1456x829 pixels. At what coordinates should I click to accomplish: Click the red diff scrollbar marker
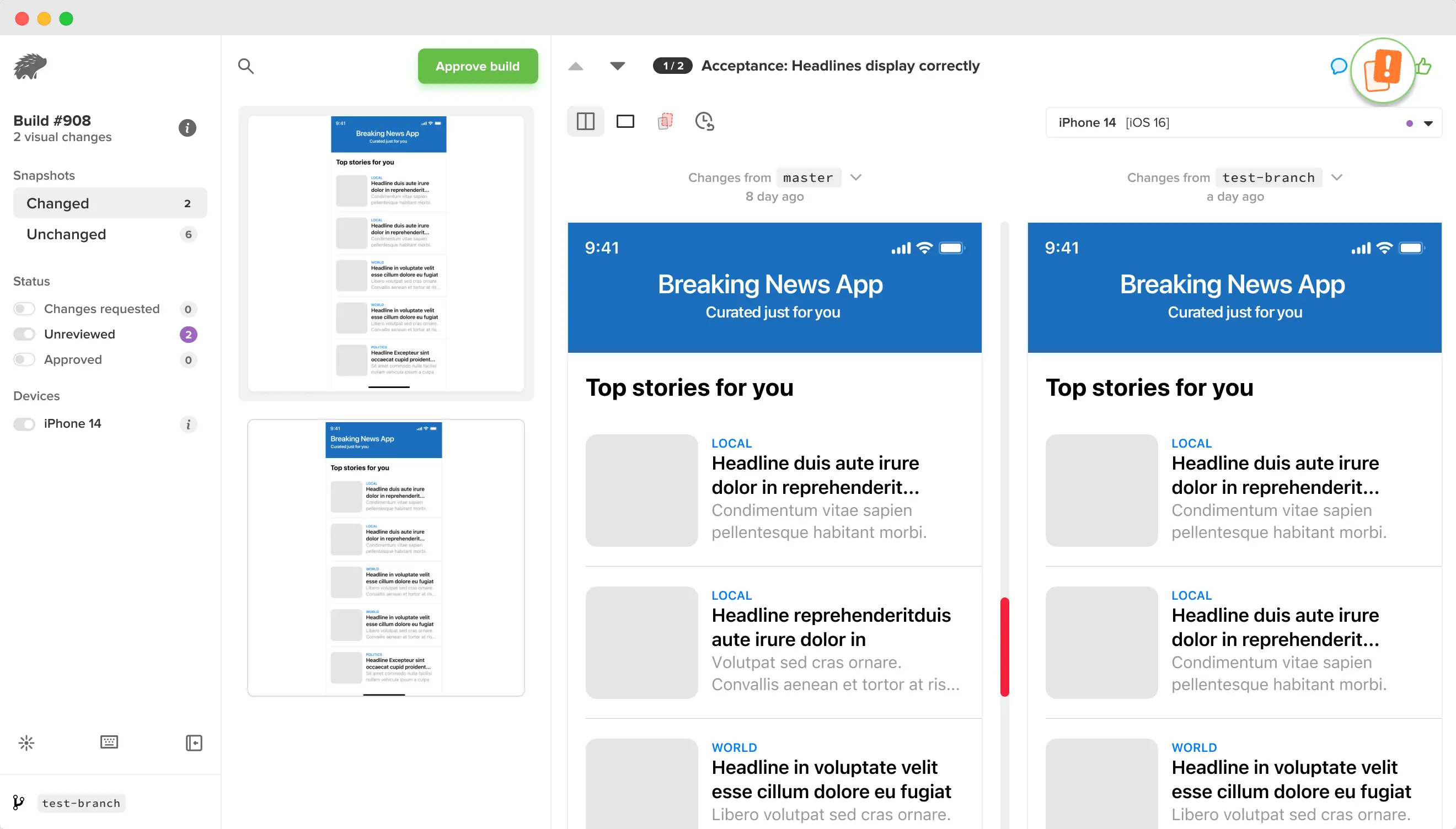pos(1004,646)
